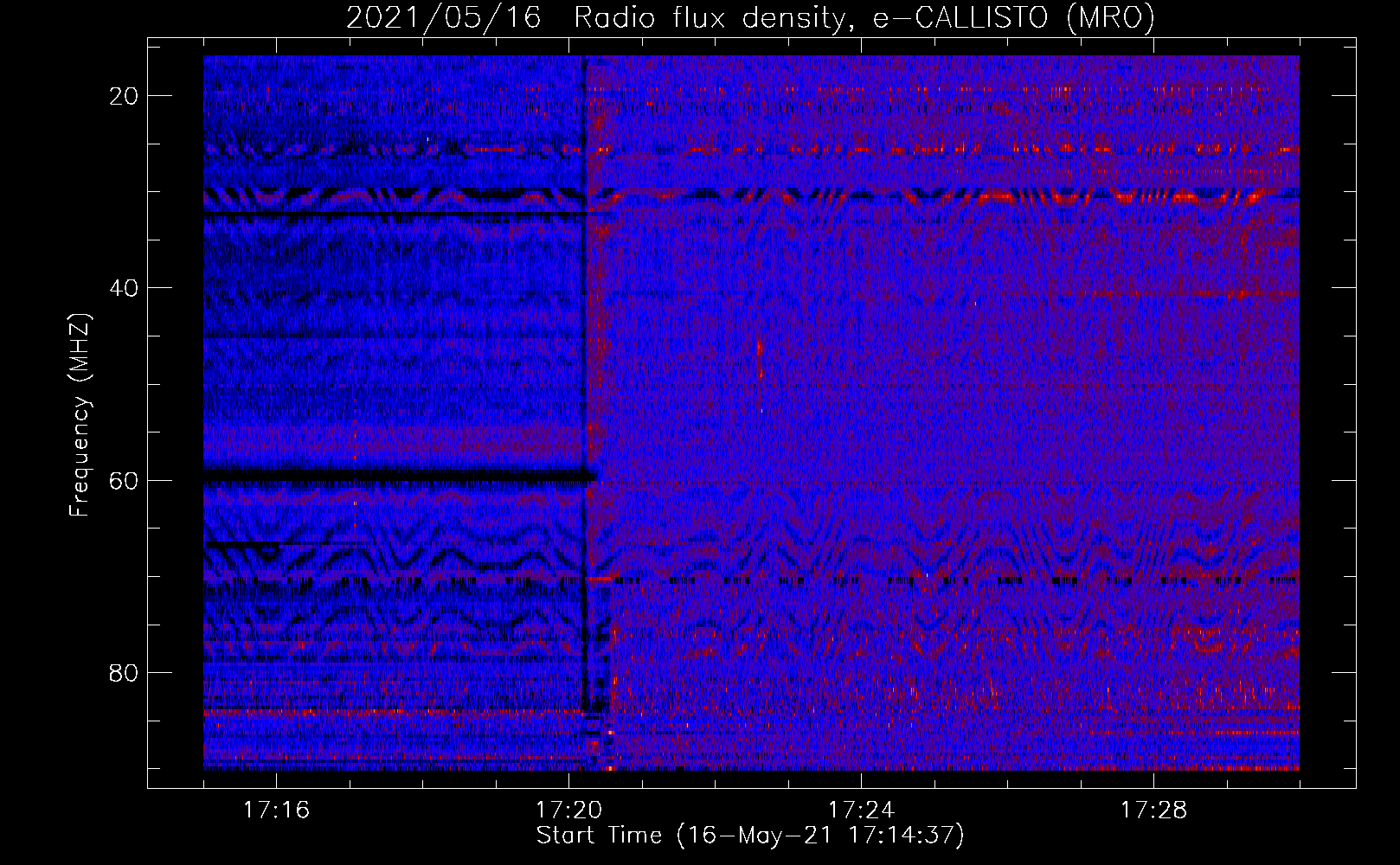Click the '17:24' time tick label
Viewport: 1400px width, 865px height.
pyautogui.click(x=861, y=810)
